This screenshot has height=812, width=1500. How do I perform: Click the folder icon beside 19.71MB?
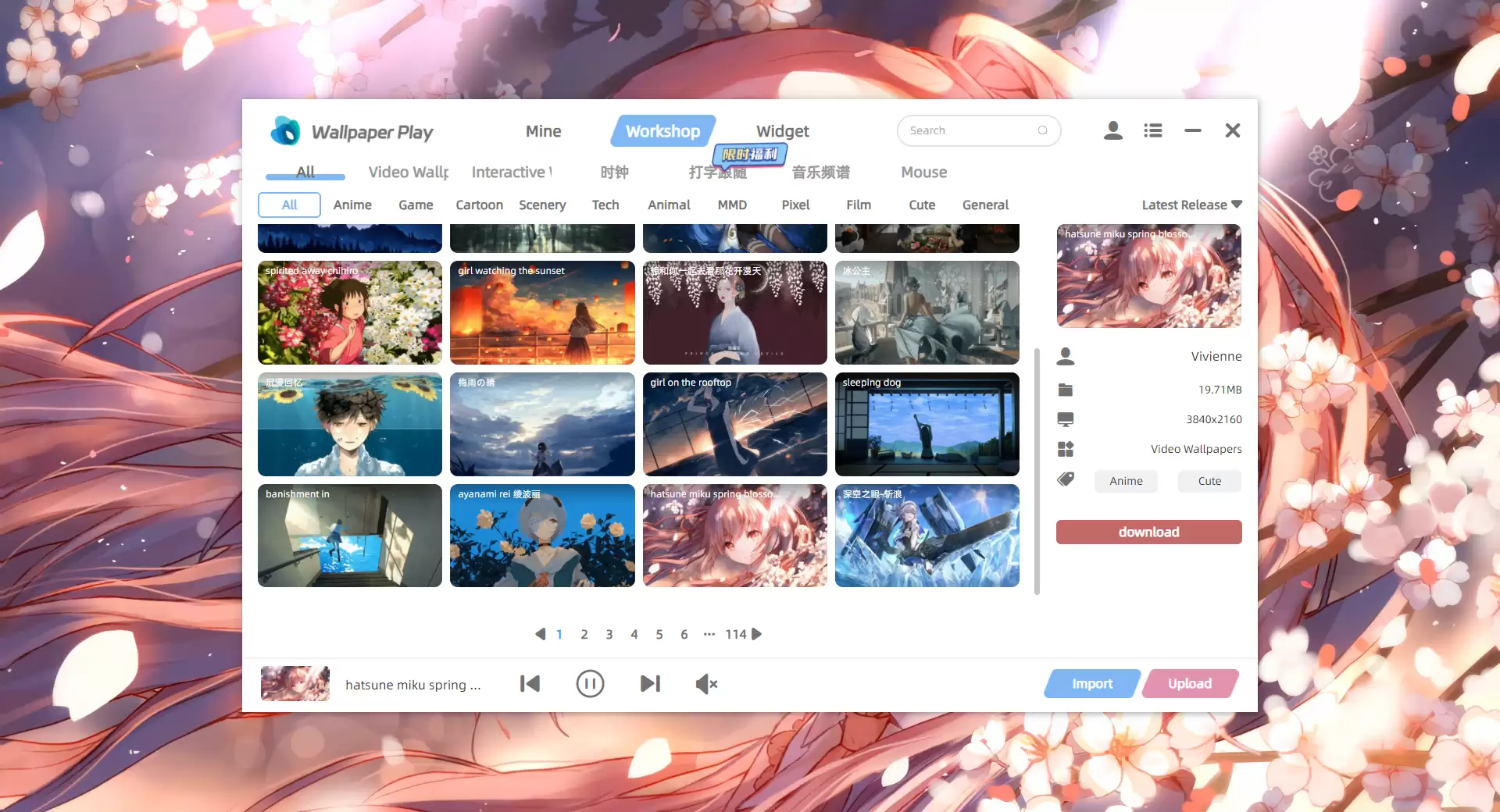(x=1065, y=390)
